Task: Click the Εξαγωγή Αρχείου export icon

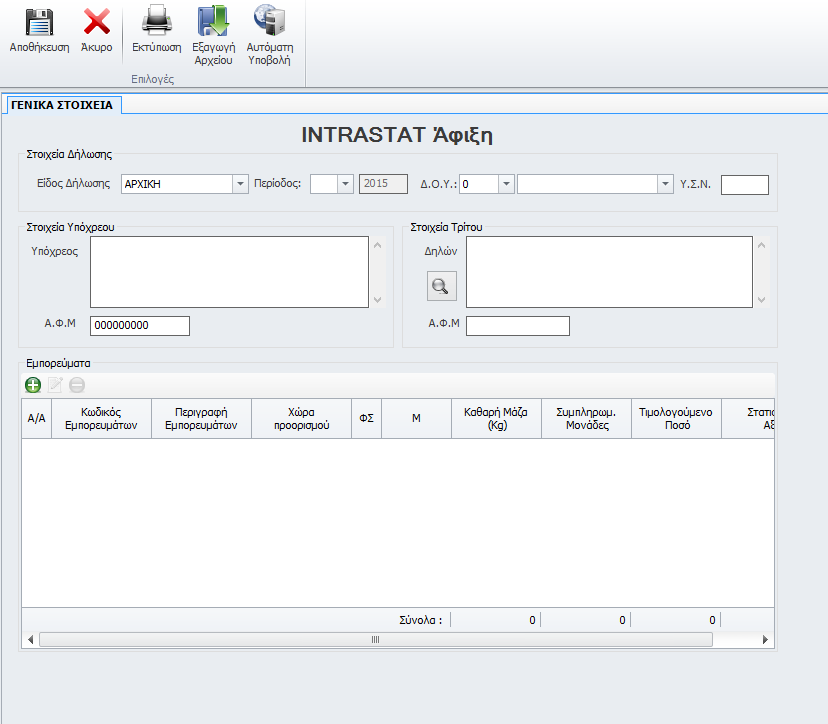Action: (x=213, y=21)
